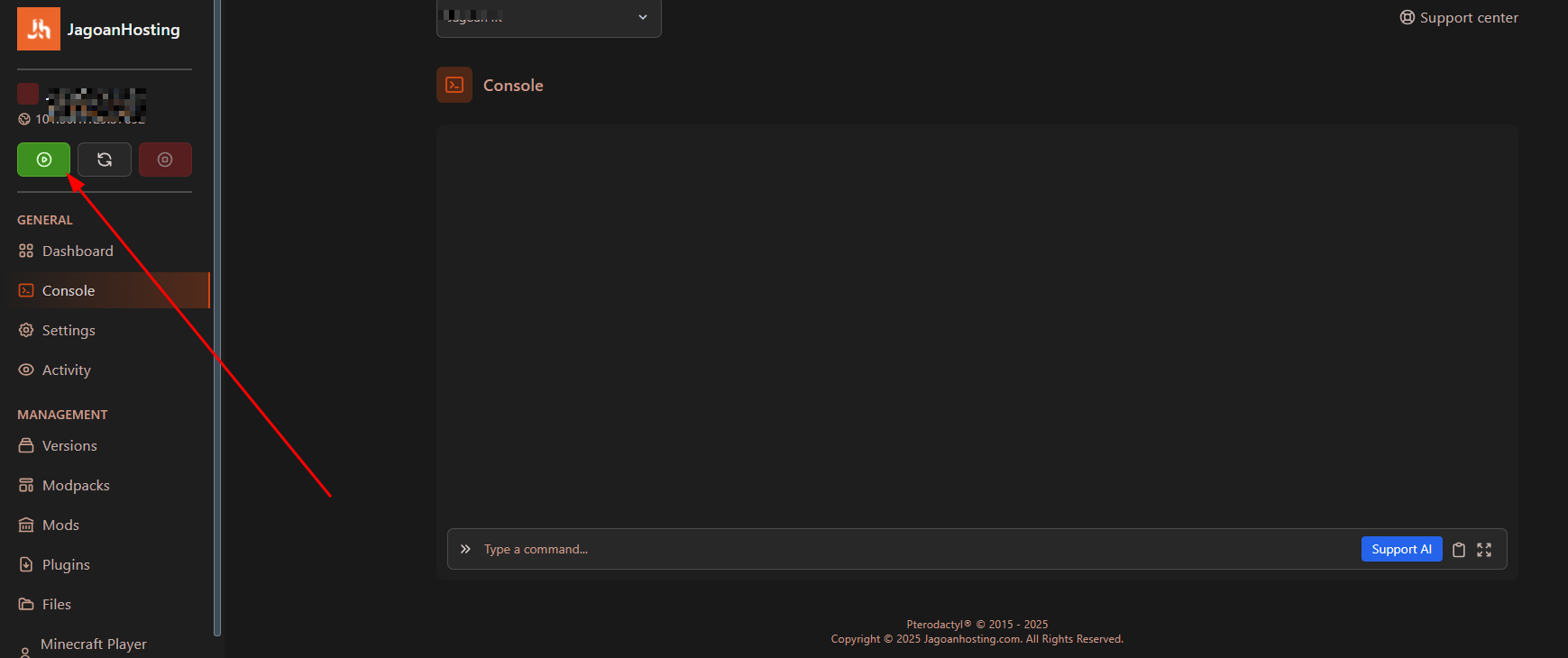The image size is (1568, 658).
Task: Click the Settings gear icon
Action: [x=26, y=330]
